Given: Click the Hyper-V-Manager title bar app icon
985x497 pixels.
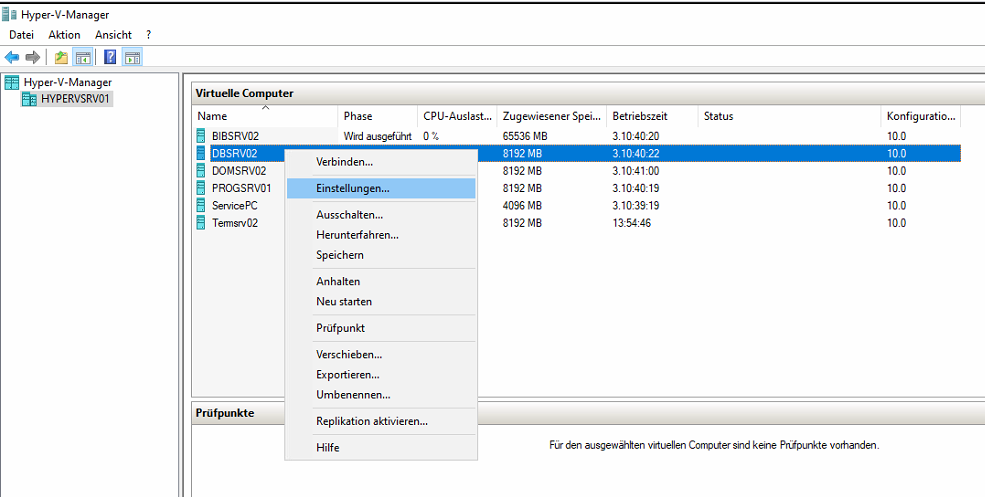Looking at the screenshot, I should pyautogui.click(x=9, y=15).
